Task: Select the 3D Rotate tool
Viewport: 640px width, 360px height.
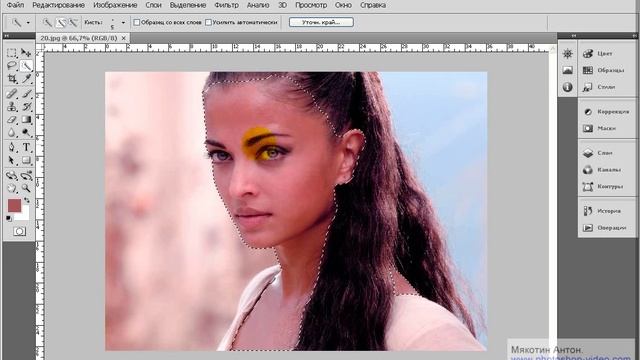Action: [x=11, y=176]
